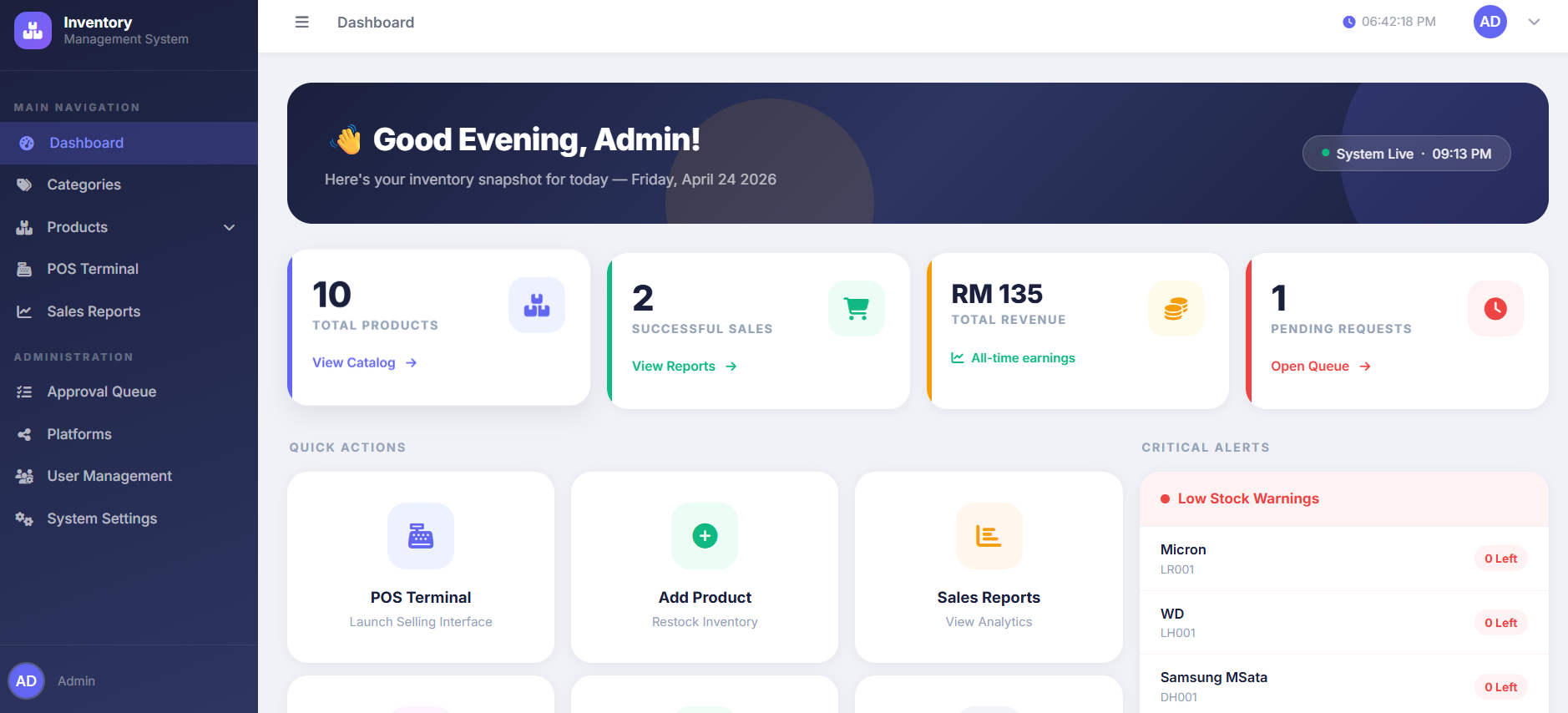Open Sales Reports in sidebar
This screenshot has height=713, width=1568.
click(129, 311)
